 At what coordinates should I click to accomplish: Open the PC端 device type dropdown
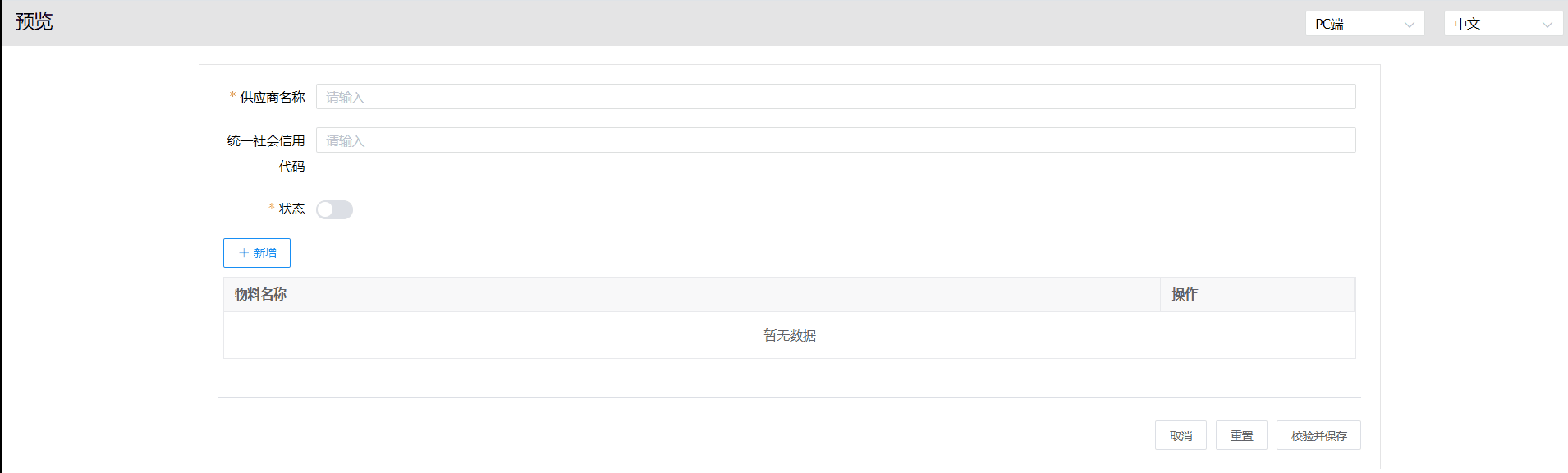(x=1364, y=24)
